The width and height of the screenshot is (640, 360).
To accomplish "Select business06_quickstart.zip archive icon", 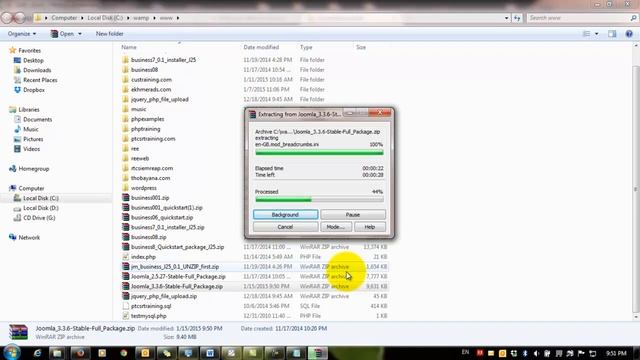I will tap(125, 218).
